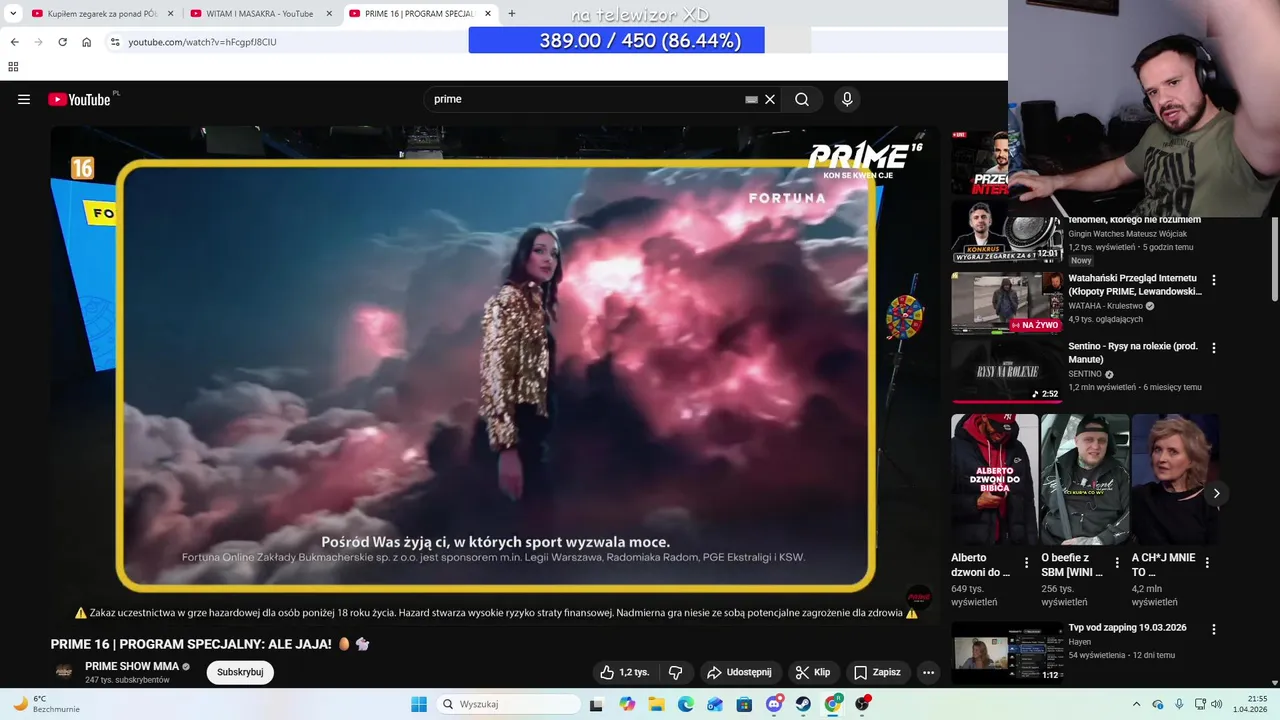The height and width of the screenshot is (720, 1280).
Task: Open the apps grid in bookmarks bar
Action: tap(13, 67)
